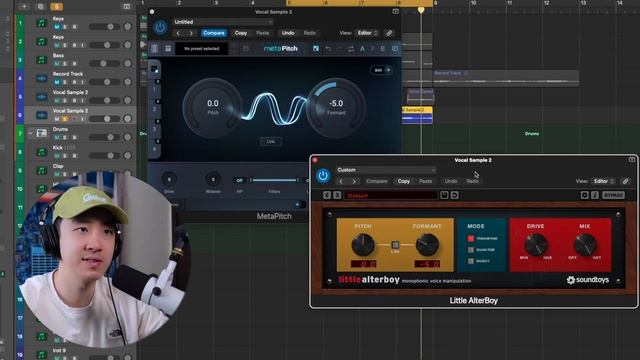
Task: Click Compare in the Little AlterBoy window
Action: (x=376, y=181)
